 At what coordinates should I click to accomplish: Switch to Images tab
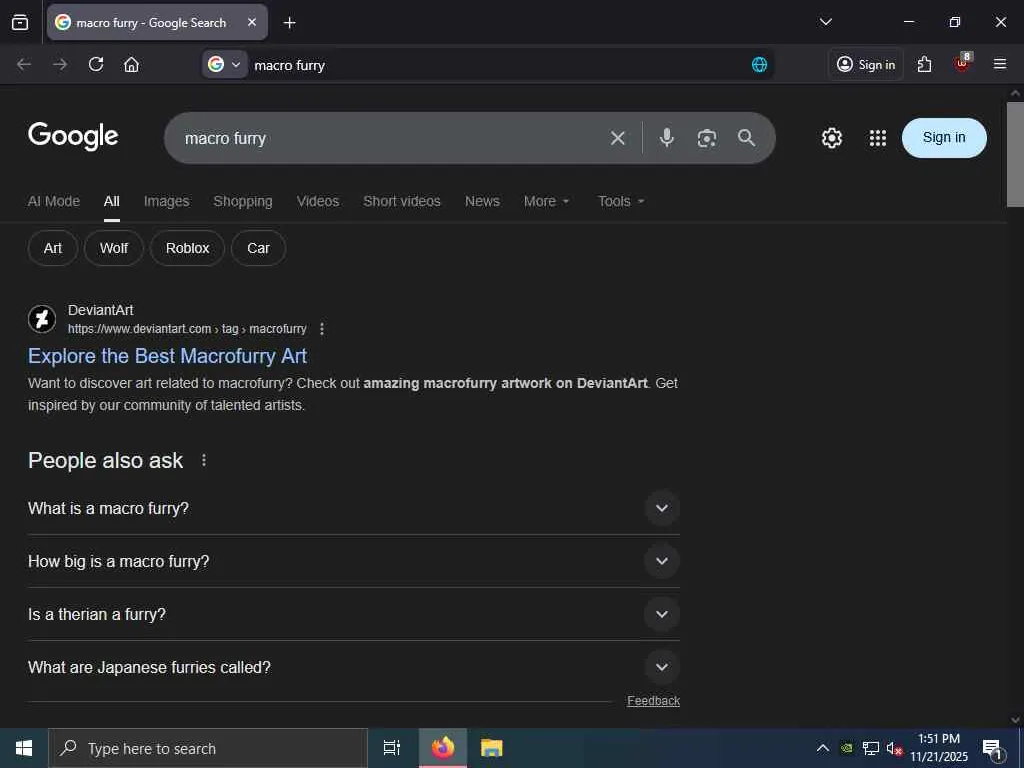[167, 201]
